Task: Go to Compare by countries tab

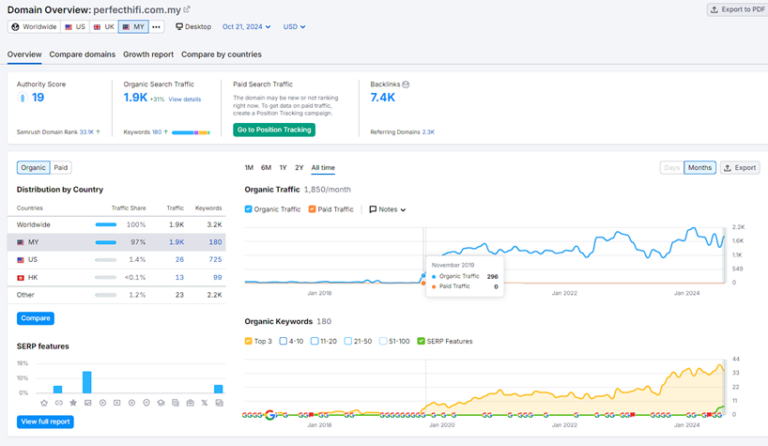Action: pos(221,54)
